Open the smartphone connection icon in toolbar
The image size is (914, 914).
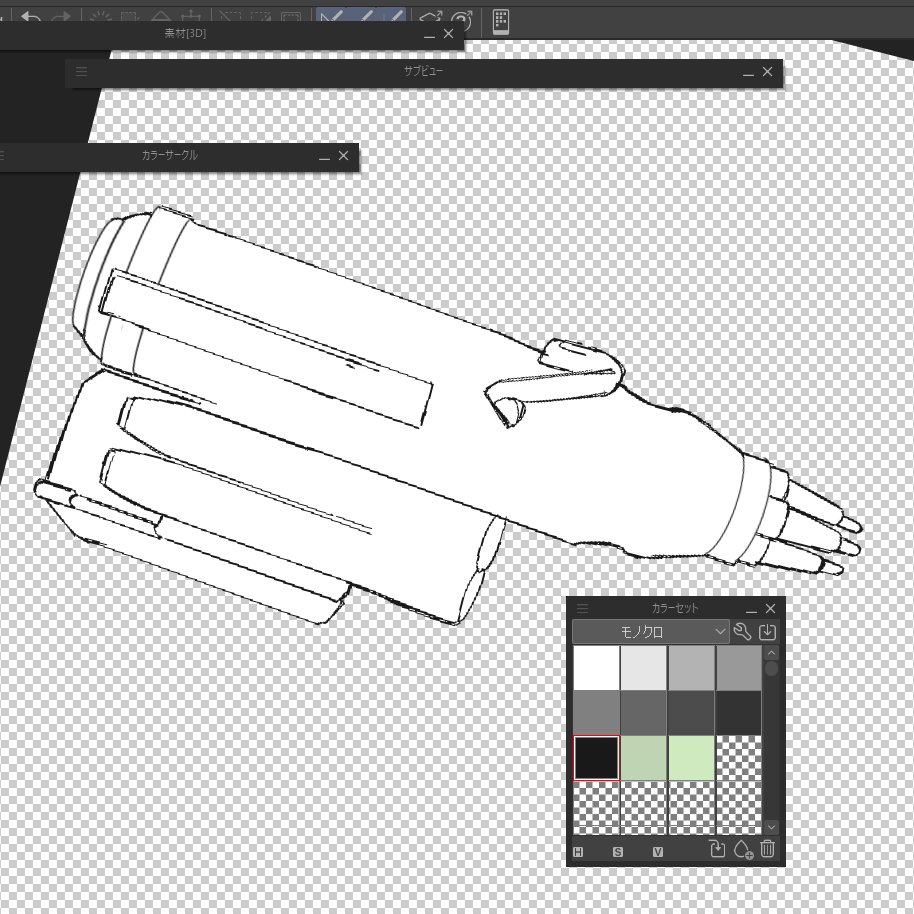501,22
